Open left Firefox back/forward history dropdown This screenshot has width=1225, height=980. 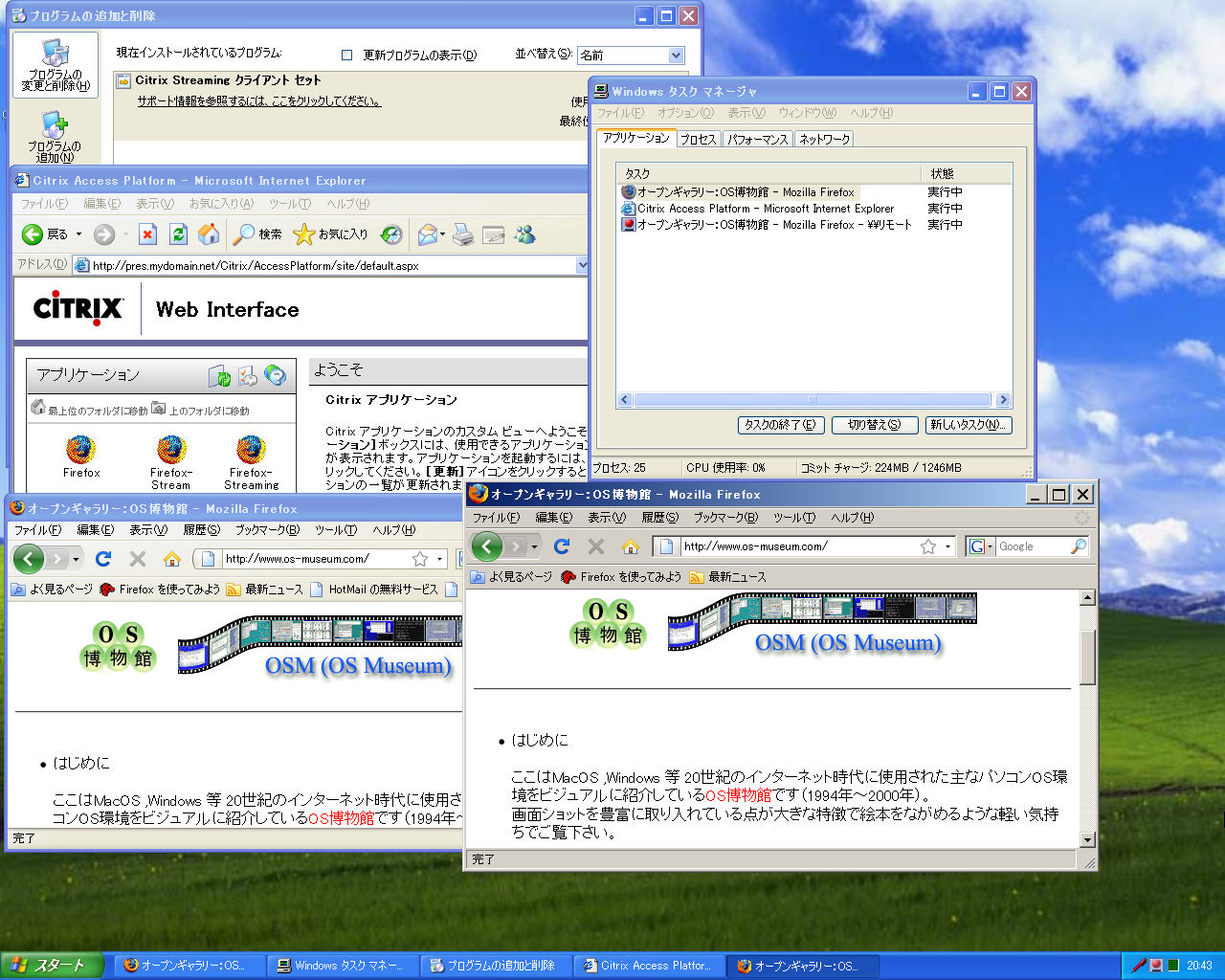[x=76, y=559]
